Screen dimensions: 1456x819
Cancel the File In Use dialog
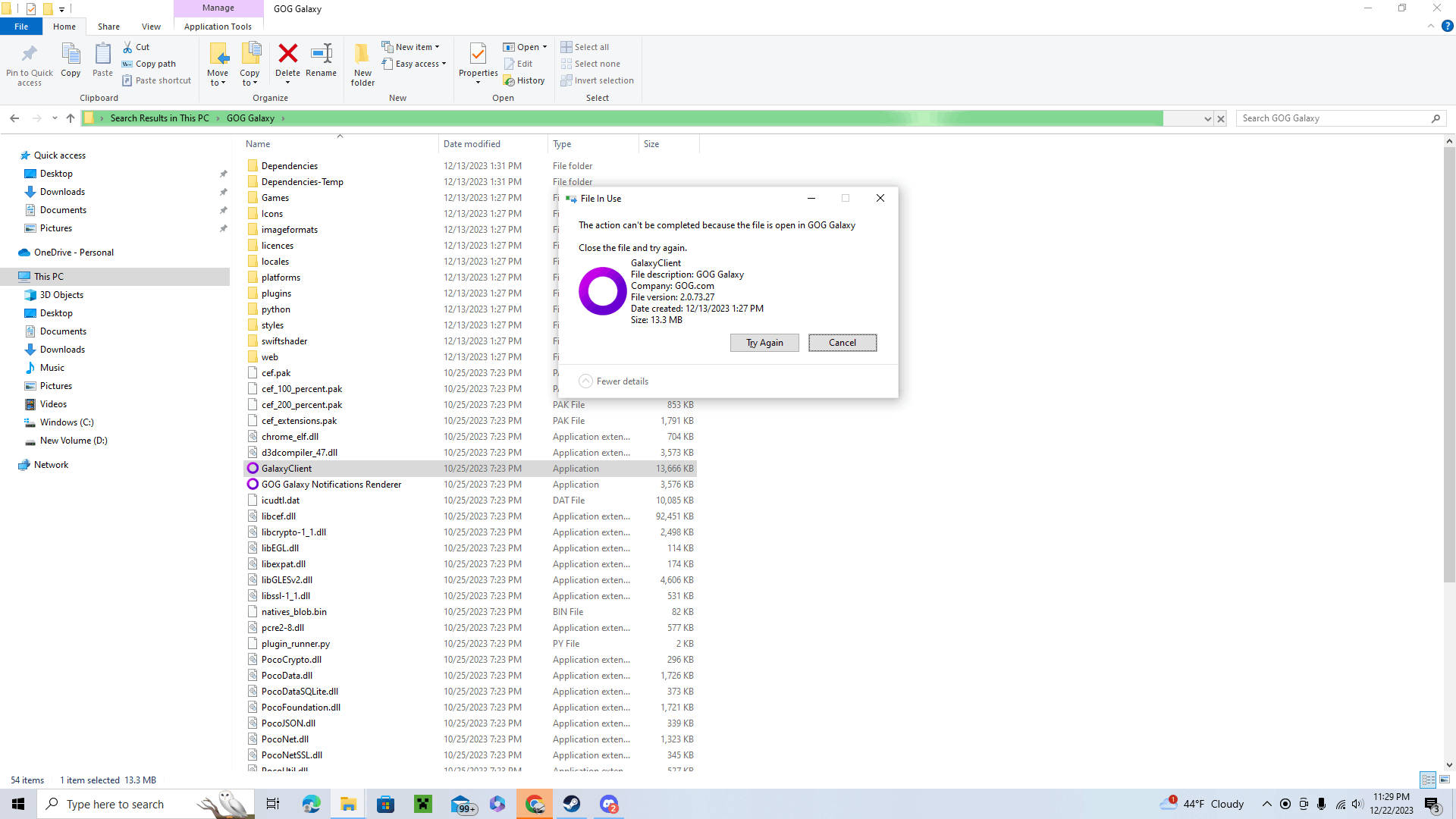click(843, 342)
